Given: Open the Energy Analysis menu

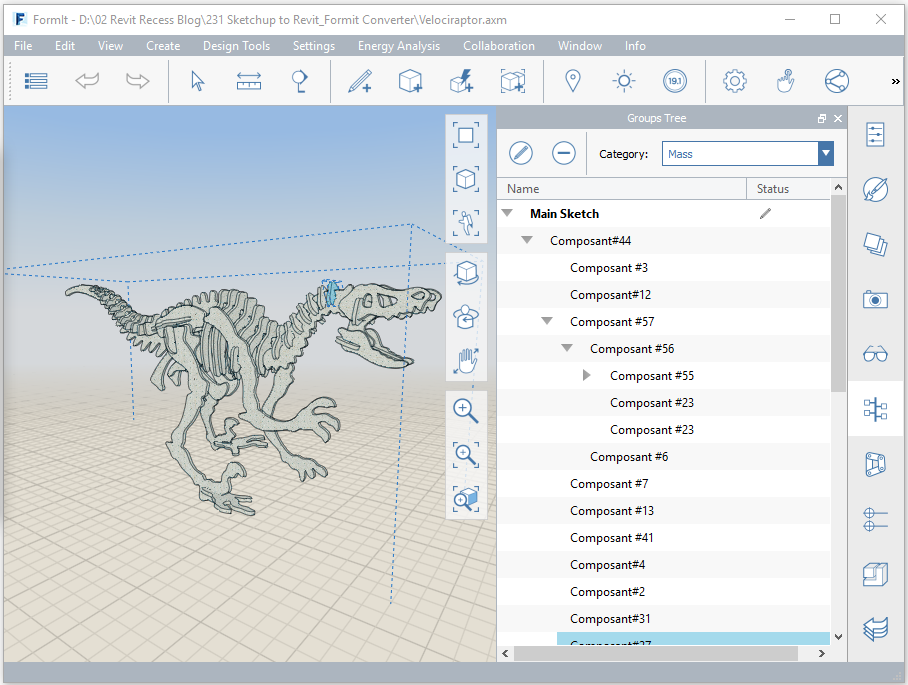Looking at the screenshot, I should click(x=399, y=46).
